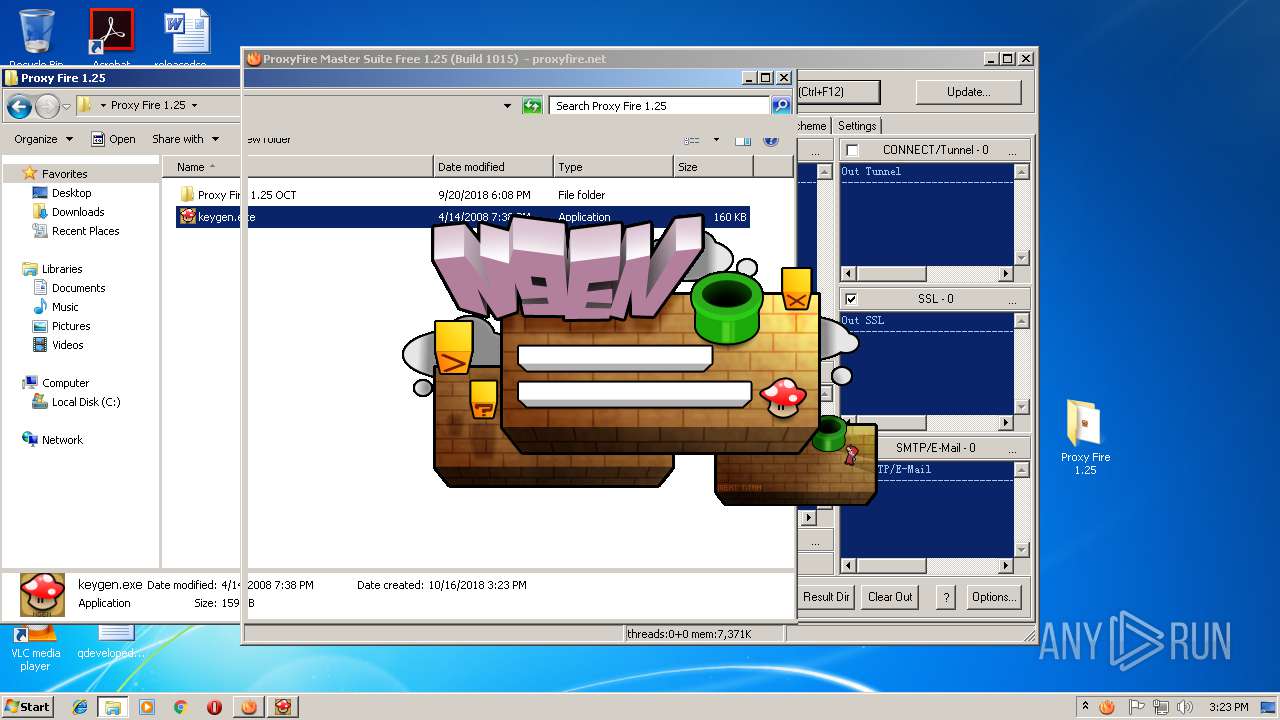Click the small green pipe in keygen
1280x720 pixels.
829,434
